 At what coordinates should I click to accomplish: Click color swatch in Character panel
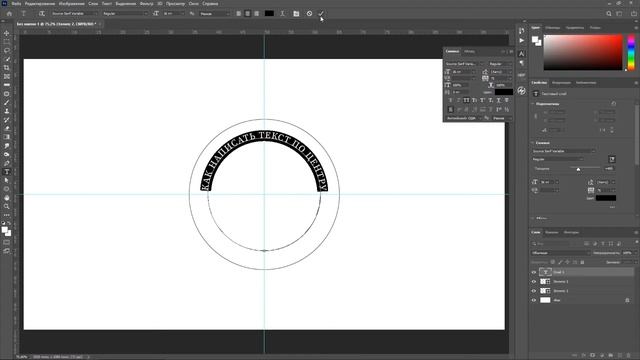(504, 92)
